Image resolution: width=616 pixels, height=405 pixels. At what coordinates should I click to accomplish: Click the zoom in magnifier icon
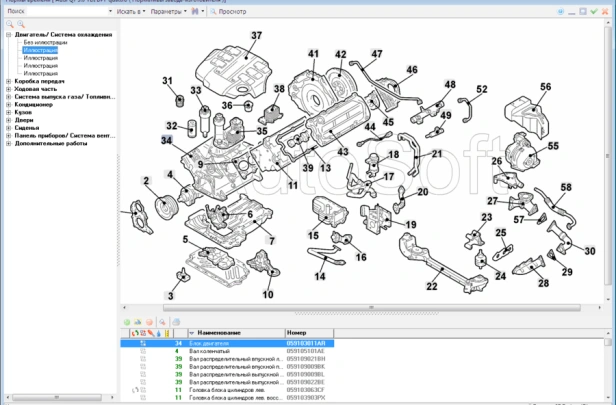(x=21, y=24)
